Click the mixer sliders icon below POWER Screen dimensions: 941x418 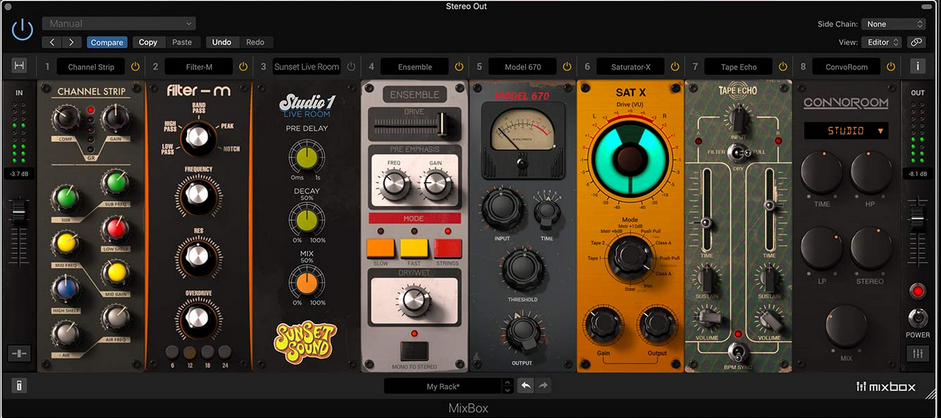click(918, 353)
